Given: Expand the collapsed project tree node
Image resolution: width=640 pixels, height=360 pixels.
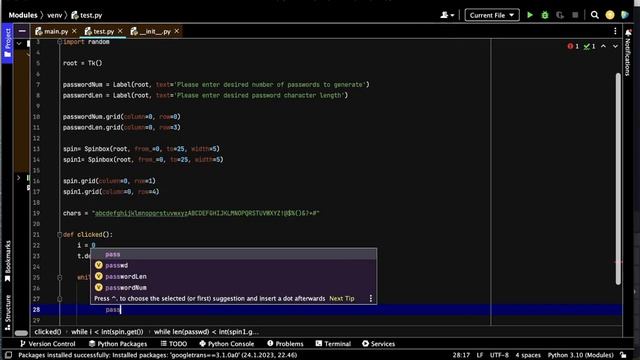Looking at the screenshot, I should (18, 178).
